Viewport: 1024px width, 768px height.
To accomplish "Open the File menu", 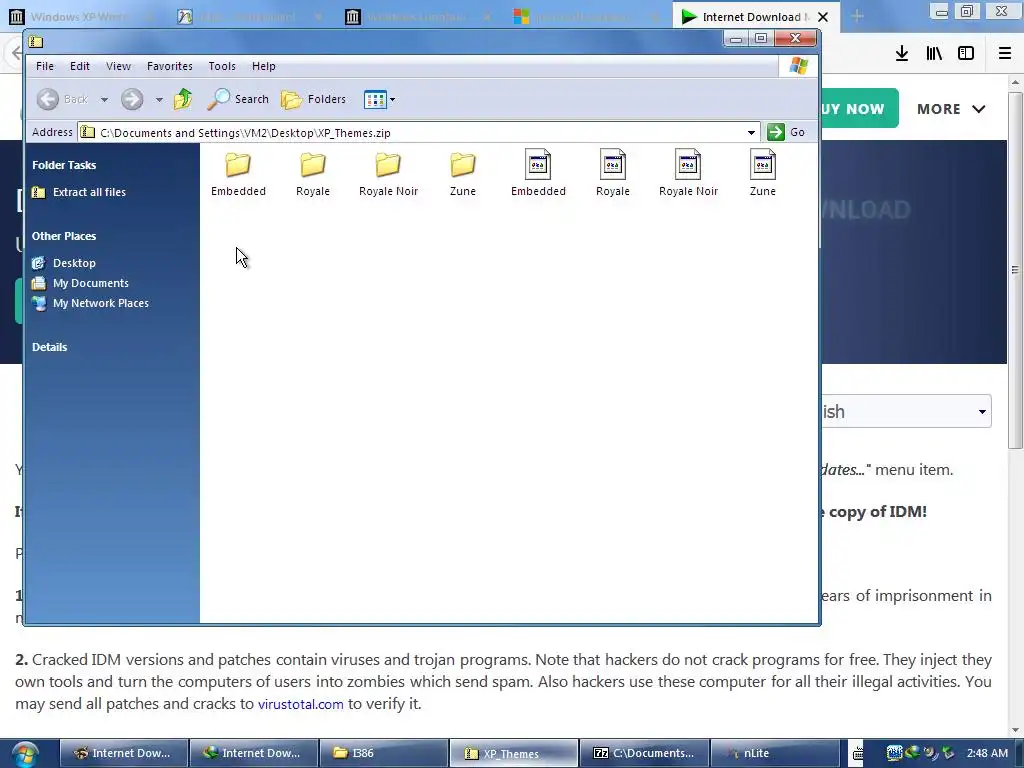I will [45, 66].
